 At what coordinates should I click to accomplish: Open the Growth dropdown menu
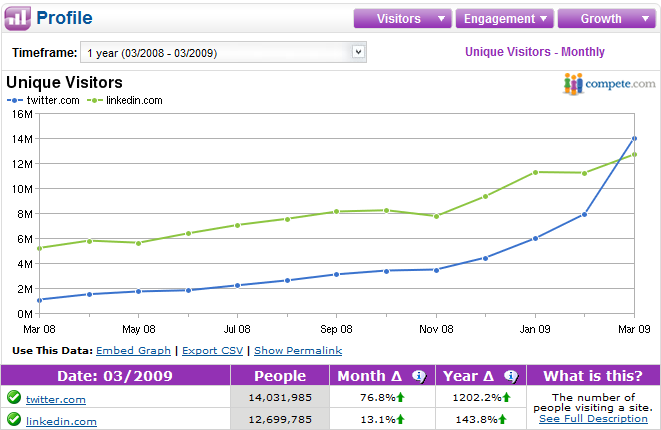click(x=607, y=19)
